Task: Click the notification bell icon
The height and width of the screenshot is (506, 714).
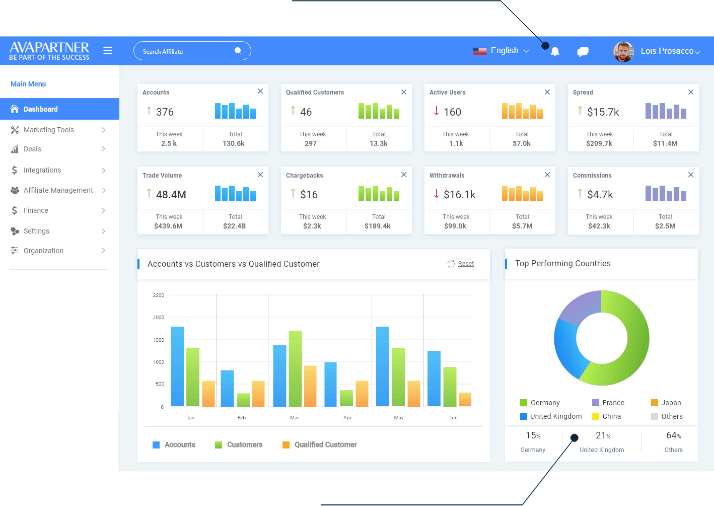Action: pos(556,51)
